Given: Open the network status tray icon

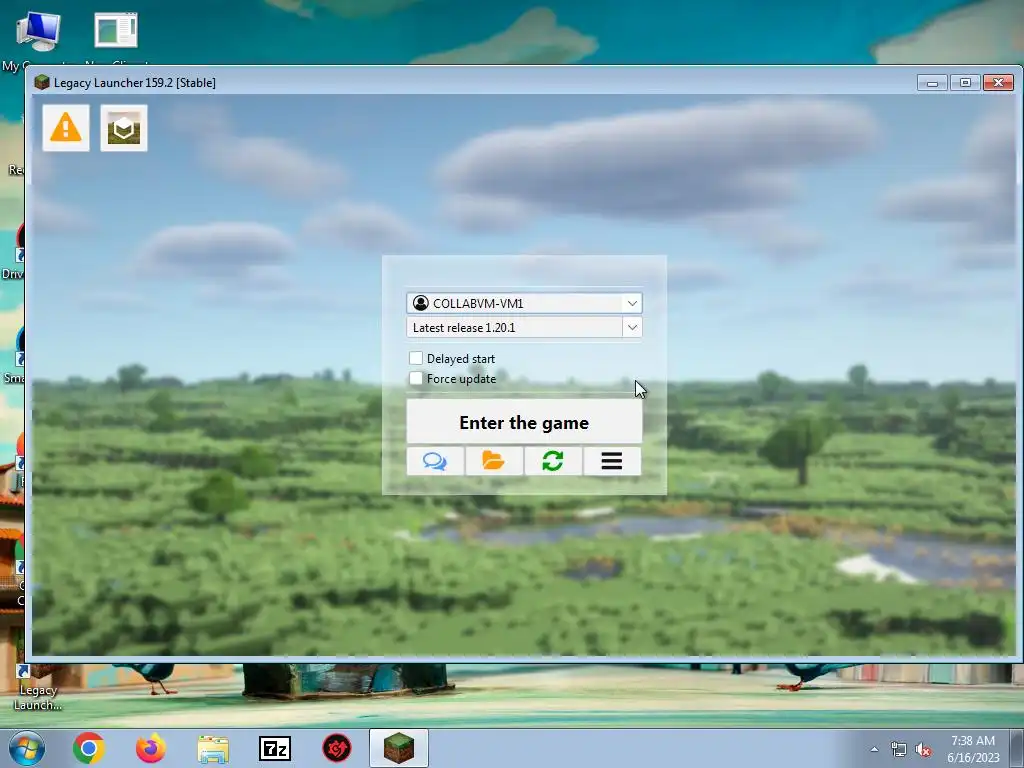Looking at the screenshot, I should 899,750.
